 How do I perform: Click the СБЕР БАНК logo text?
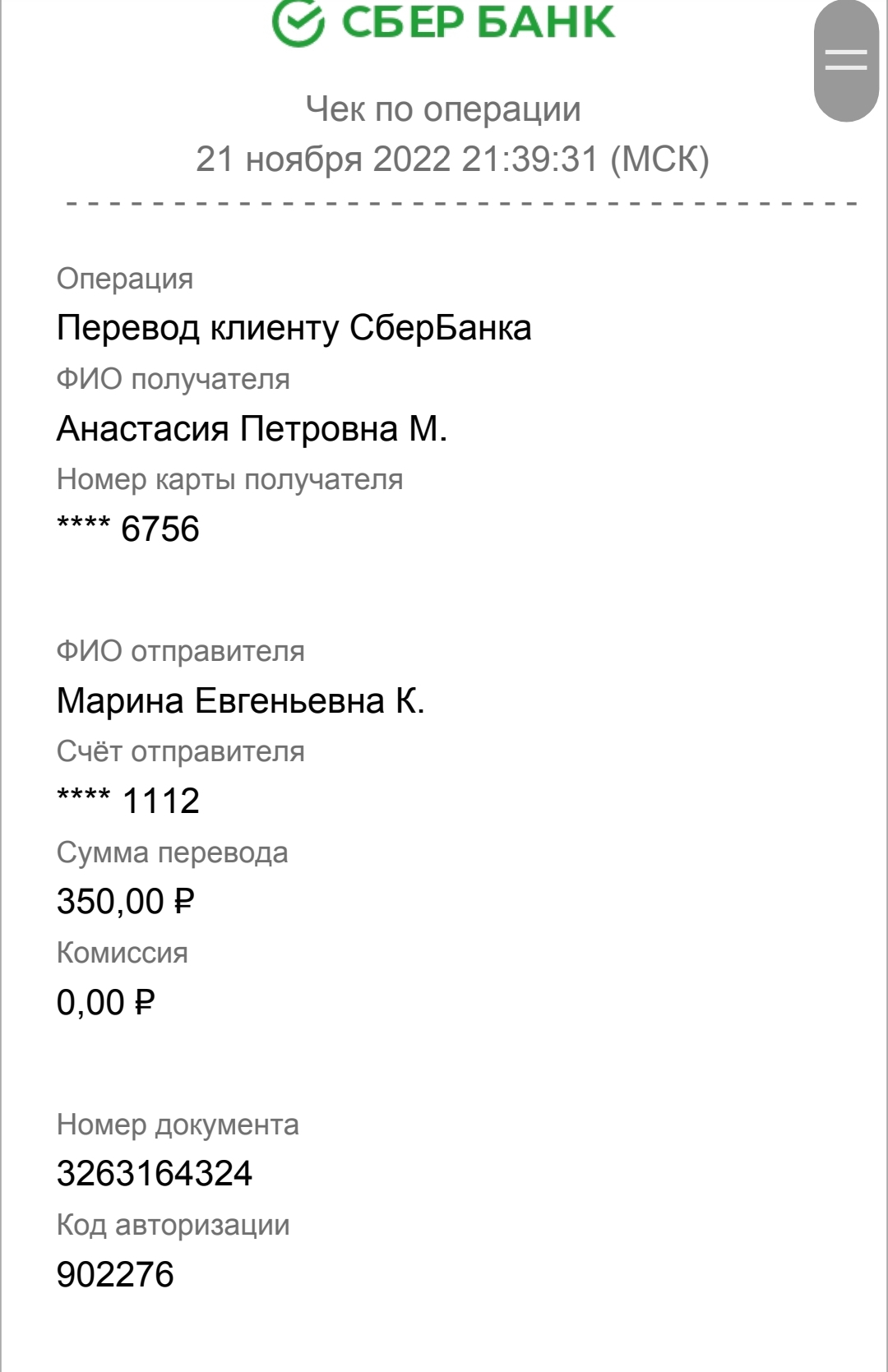(478, 22)
